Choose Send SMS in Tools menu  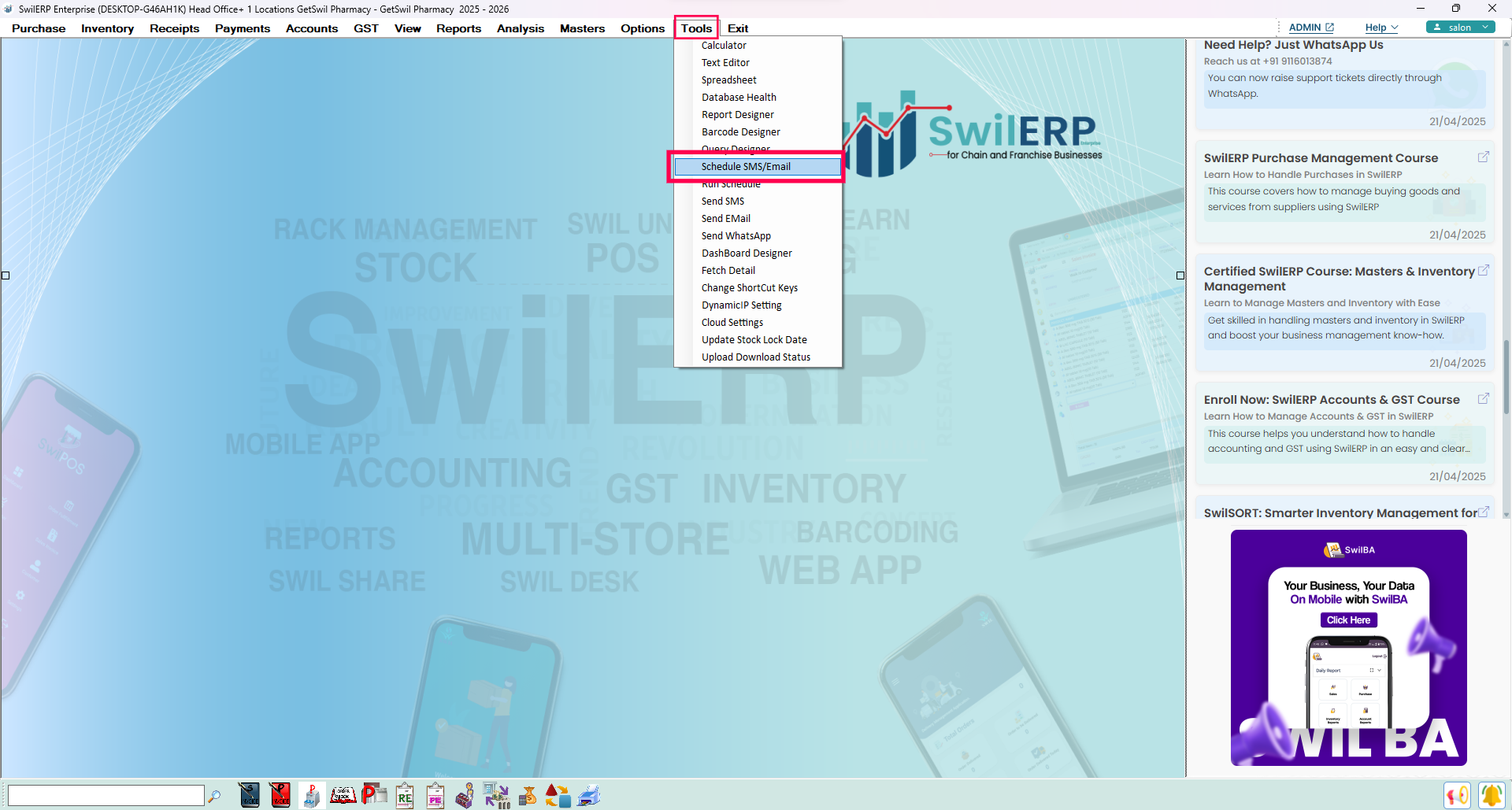pos(758,202)
